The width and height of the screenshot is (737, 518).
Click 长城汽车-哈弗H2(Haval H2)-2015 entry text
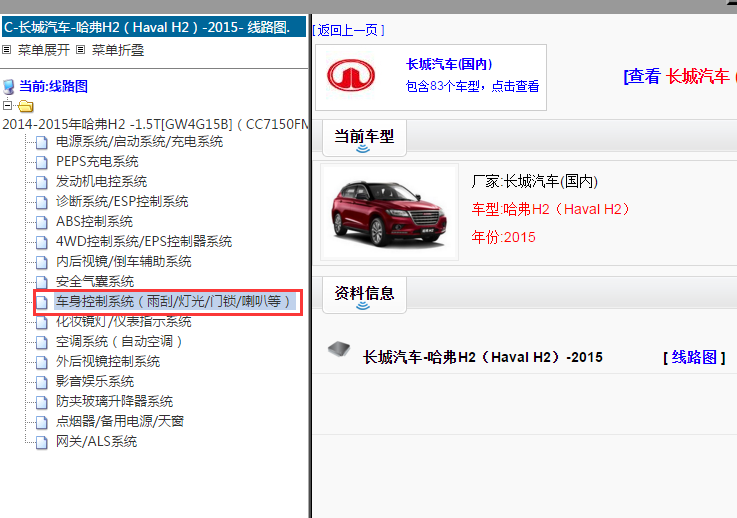pos(483,357)
